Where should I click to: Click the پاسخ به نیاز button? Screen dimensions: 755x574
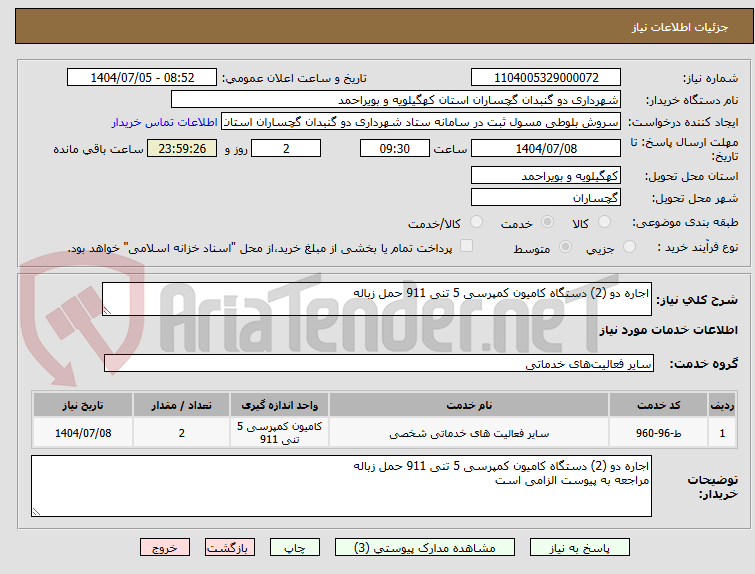click(x=580, y=548)
